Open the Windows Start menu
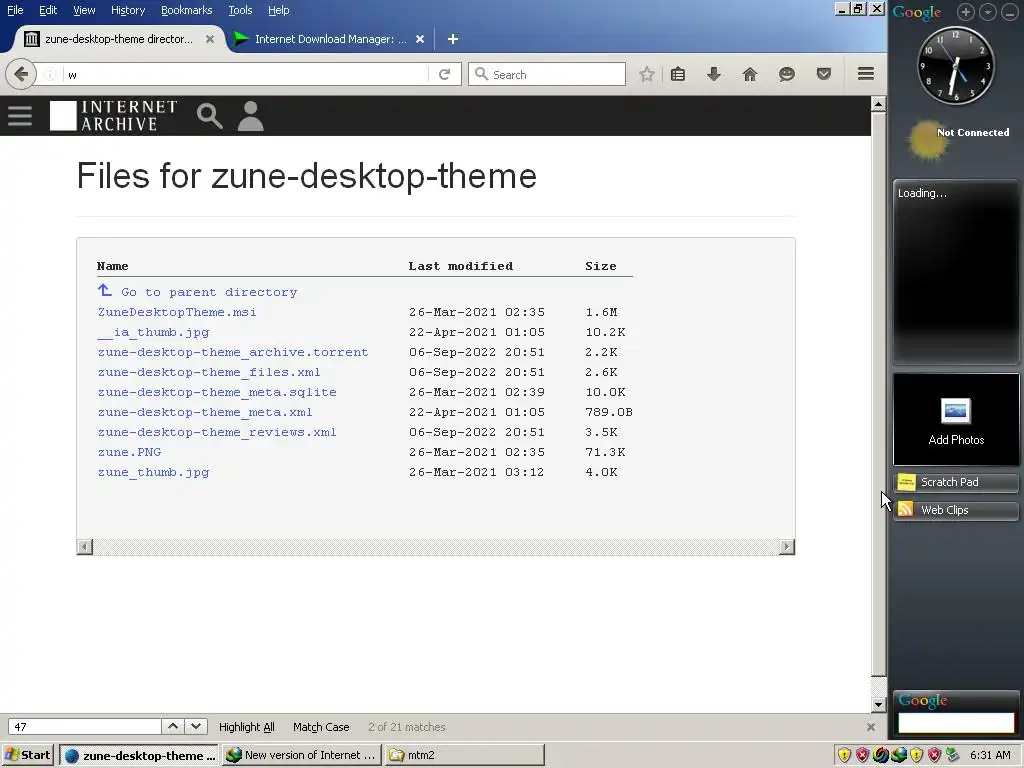The width and height of the screenshot is (1024, 768). pos(27,755)
